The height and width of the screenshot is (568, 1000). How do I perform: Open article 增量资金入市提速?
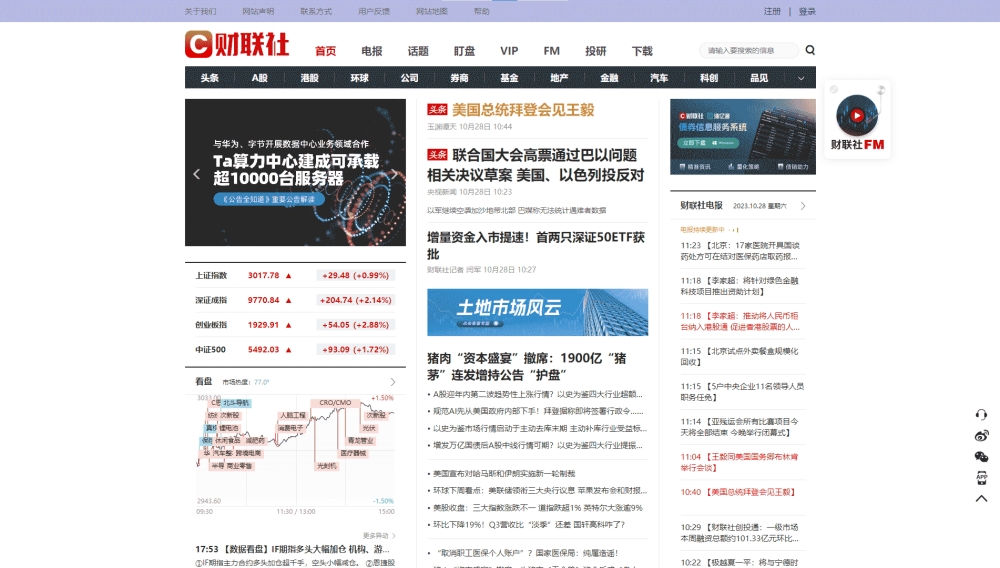[536, 245]
